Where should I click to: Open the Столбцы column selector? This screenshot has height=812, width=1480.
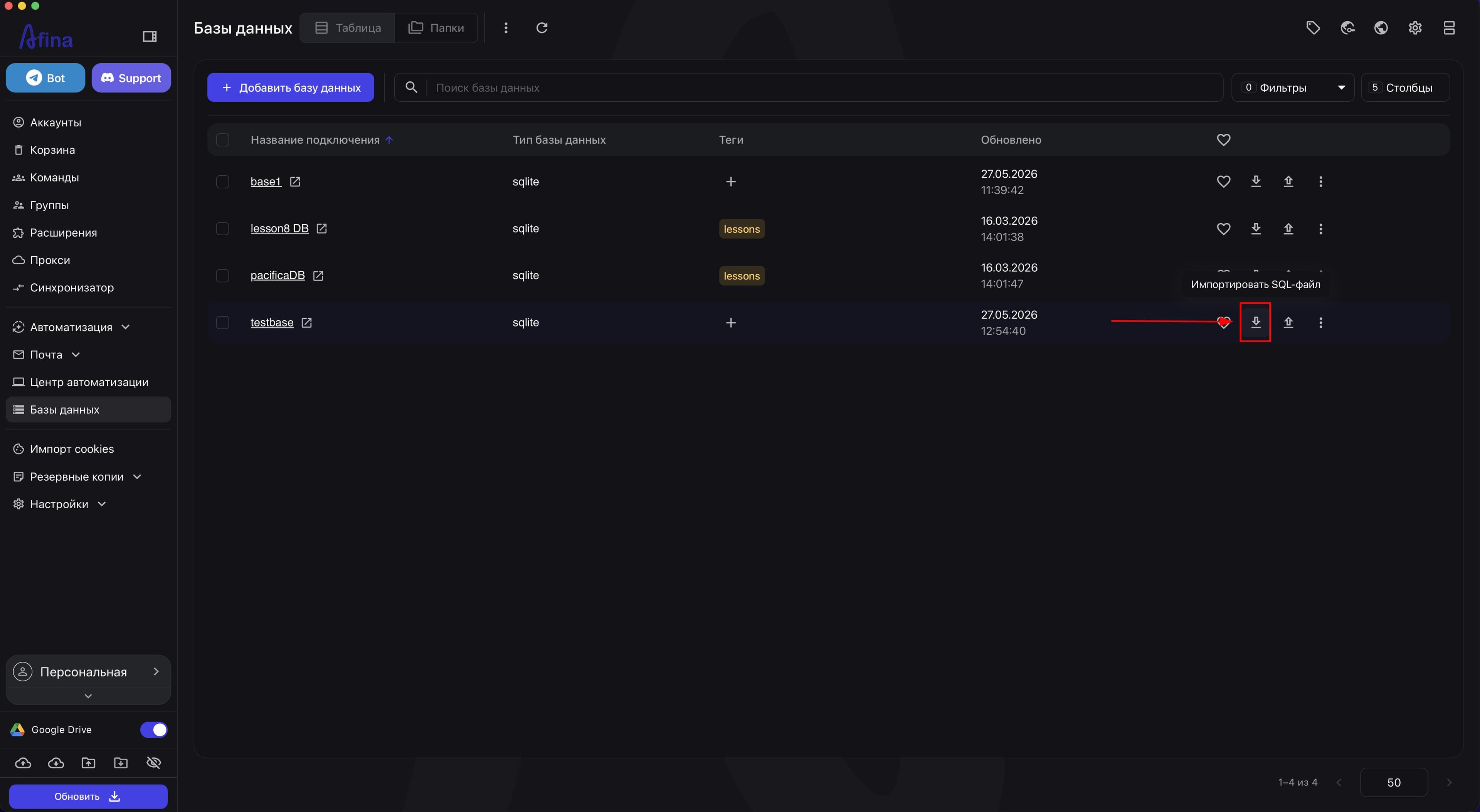(1405, 87)
